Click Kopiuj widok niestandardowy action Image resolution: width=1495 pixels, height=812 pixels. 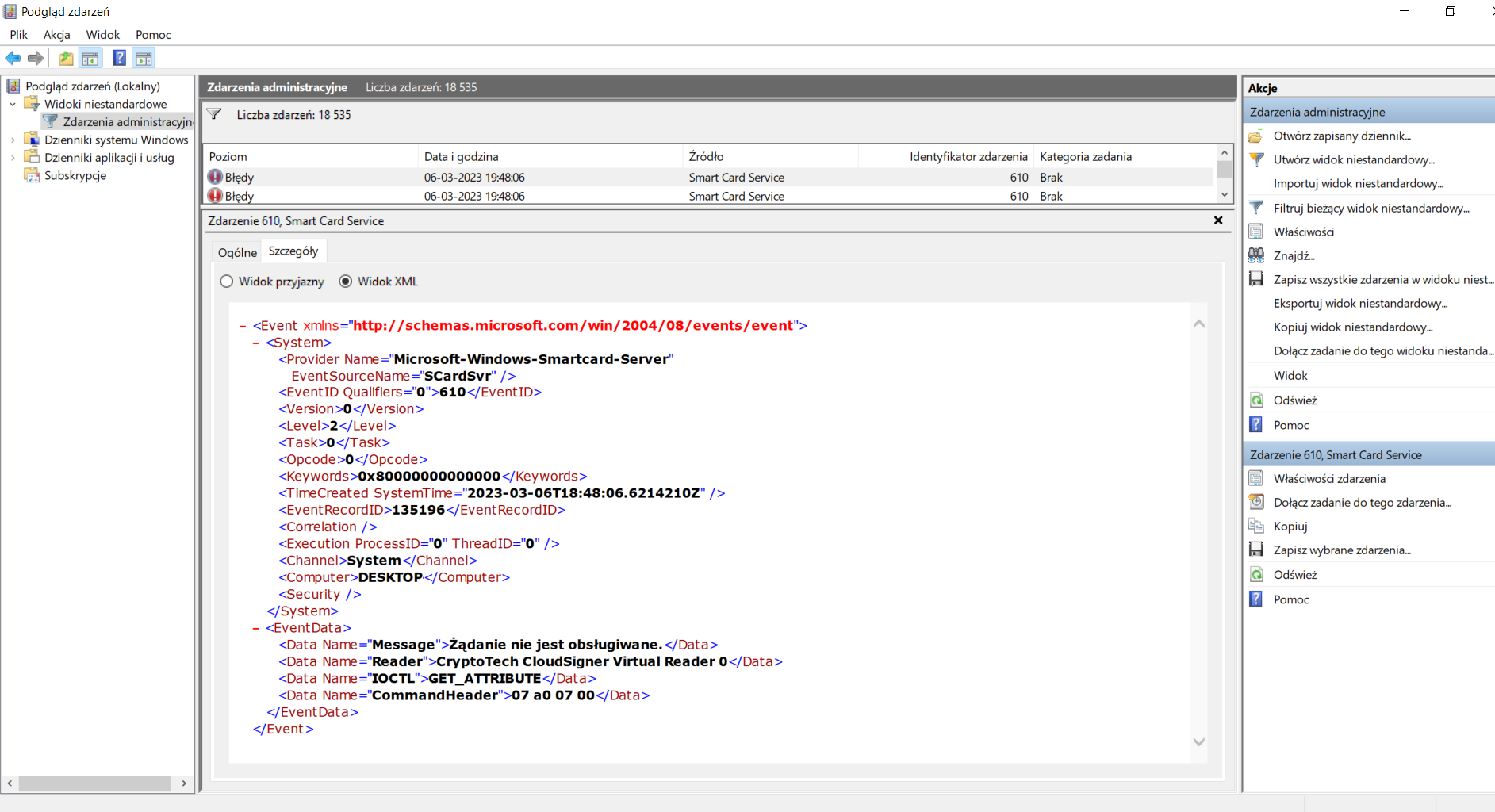tap(1354, 327)
